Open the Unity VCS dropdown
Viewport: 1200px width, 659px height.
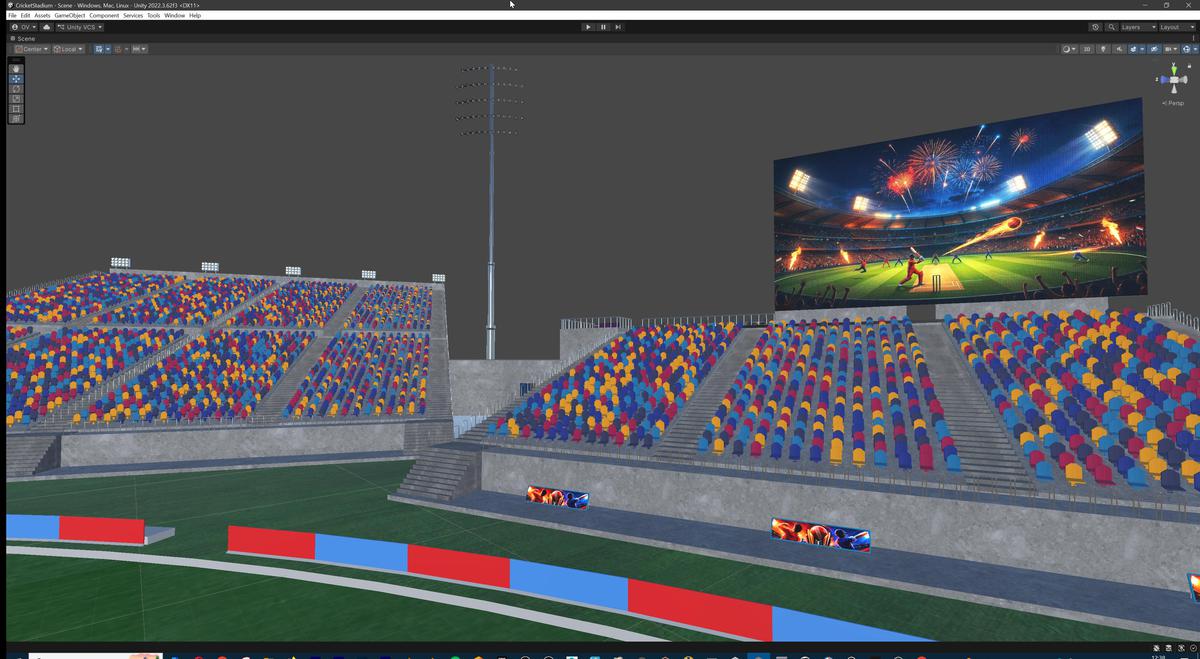click(80, 27)
